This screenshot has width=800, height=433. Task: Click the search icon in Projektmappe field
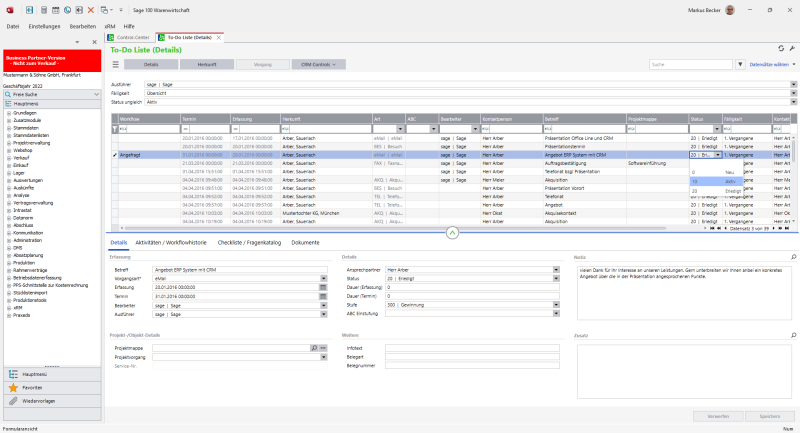coord(314,348)
